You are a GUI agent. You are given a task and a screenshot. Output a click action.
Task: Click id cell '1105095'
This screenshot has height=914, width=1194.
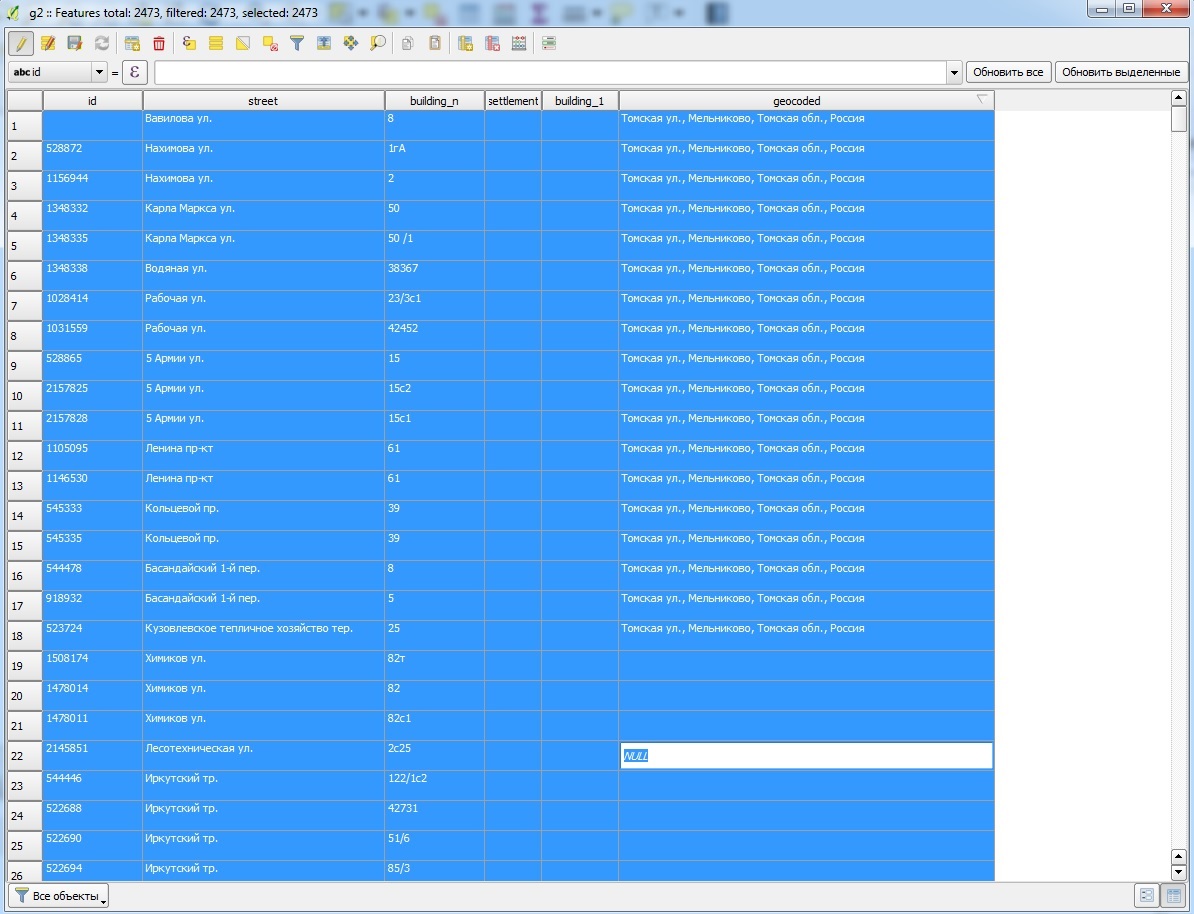[x=92, y=455]
